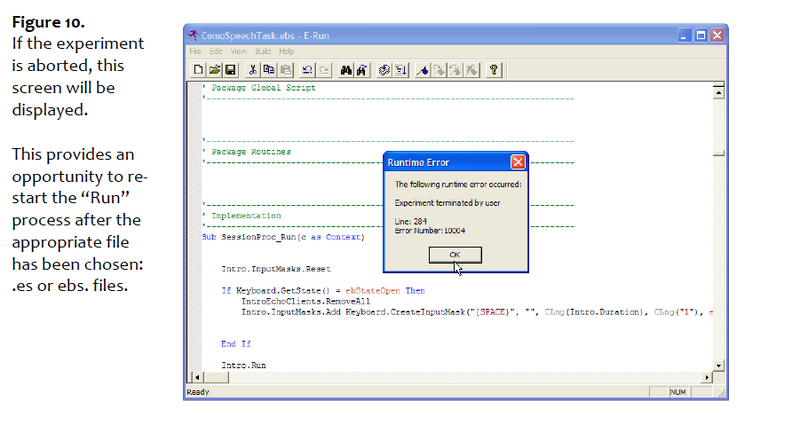The width and height of the screenshot is (800, 425).
Task: Click the Cut scissors icon
Action: tap(252, 70)
